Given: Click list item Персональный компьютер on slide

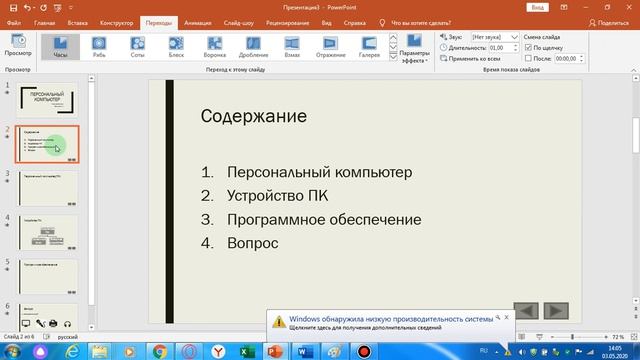Looking at the screenshot, I should tap(319, 172).
